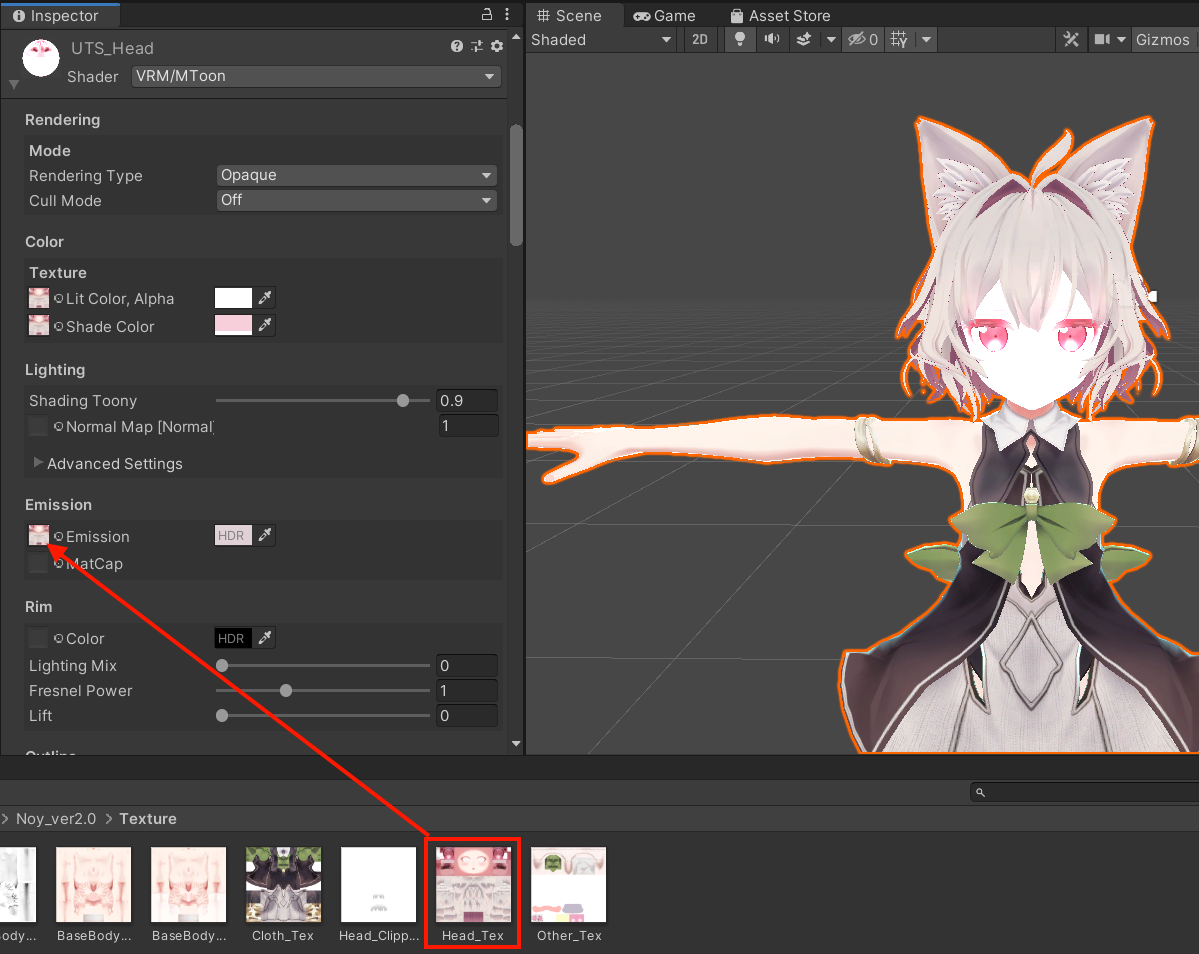Adjust Lighting Mix slider handle
Viewport: 1199px width, 954px height.
coord(222,666)
